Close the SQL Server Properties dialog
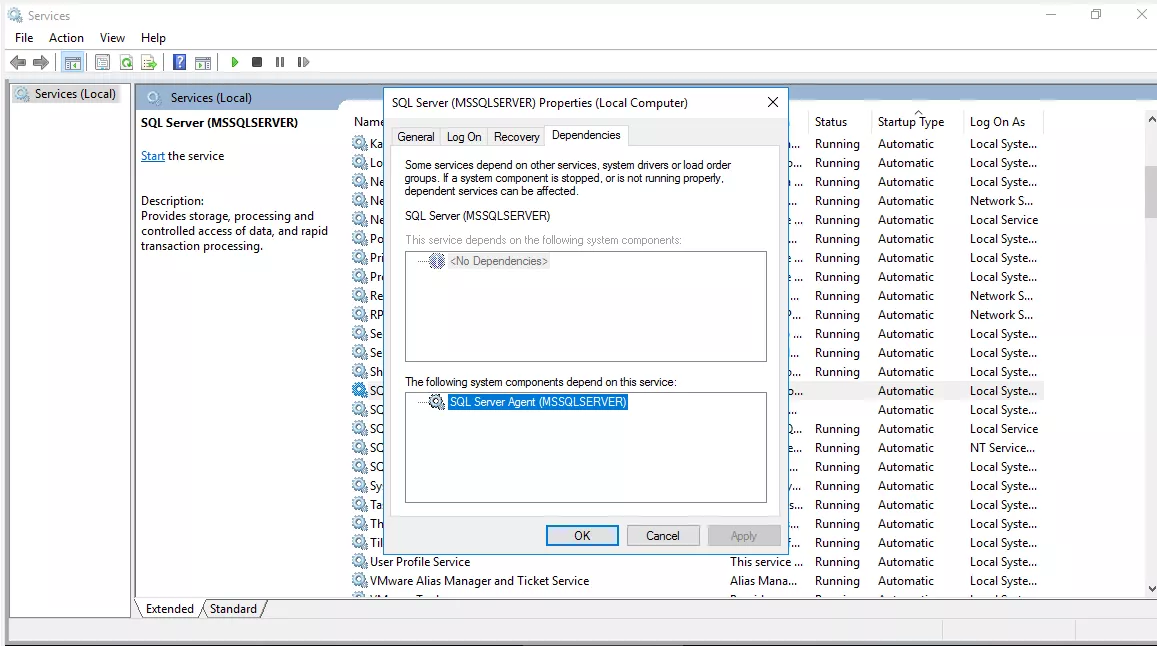Screen dimensions: 1157x646 click(x=773, y=103)
